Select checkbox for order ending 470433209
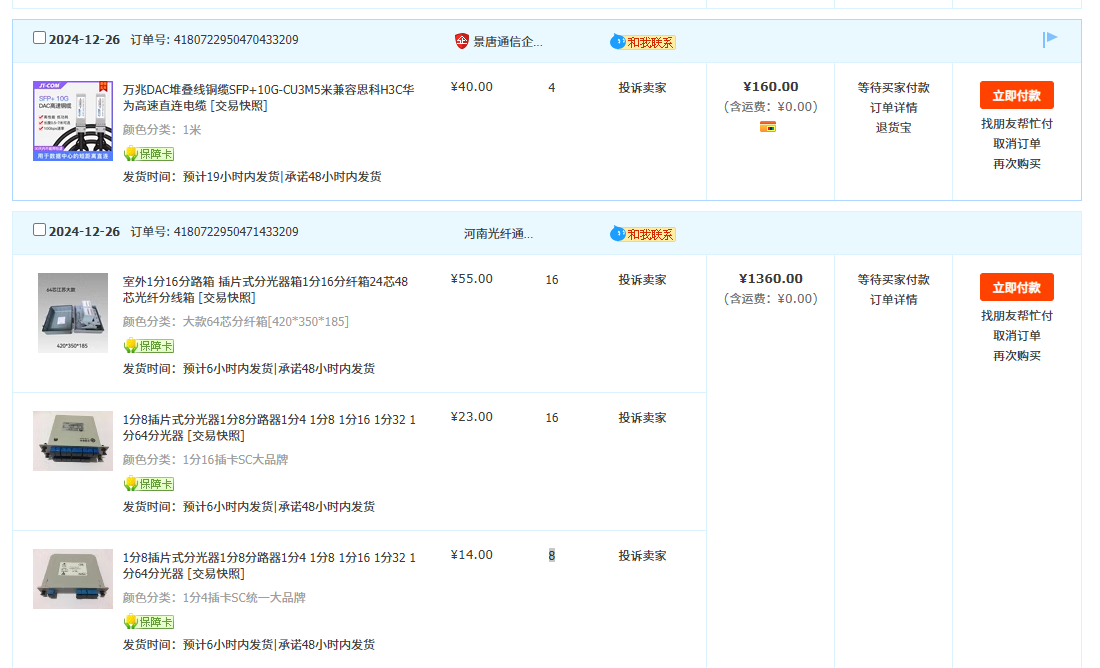Screen dimensions: 1100x668 tap(40, 38)
